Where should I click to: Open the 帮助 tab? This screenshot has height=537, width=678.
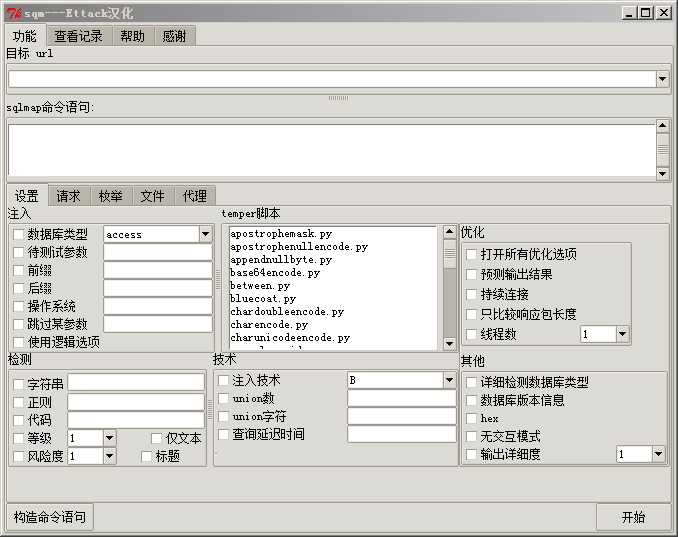[x=132, y=36]
